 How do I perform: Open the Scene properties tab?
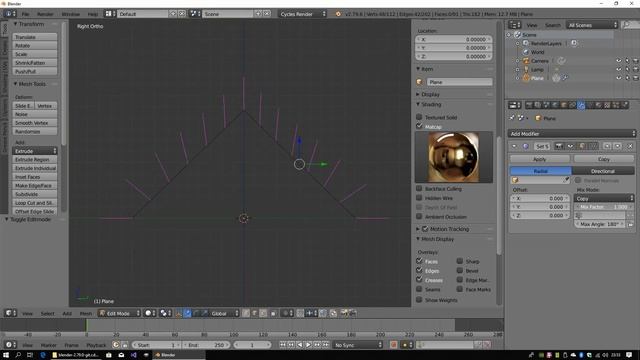546,105
